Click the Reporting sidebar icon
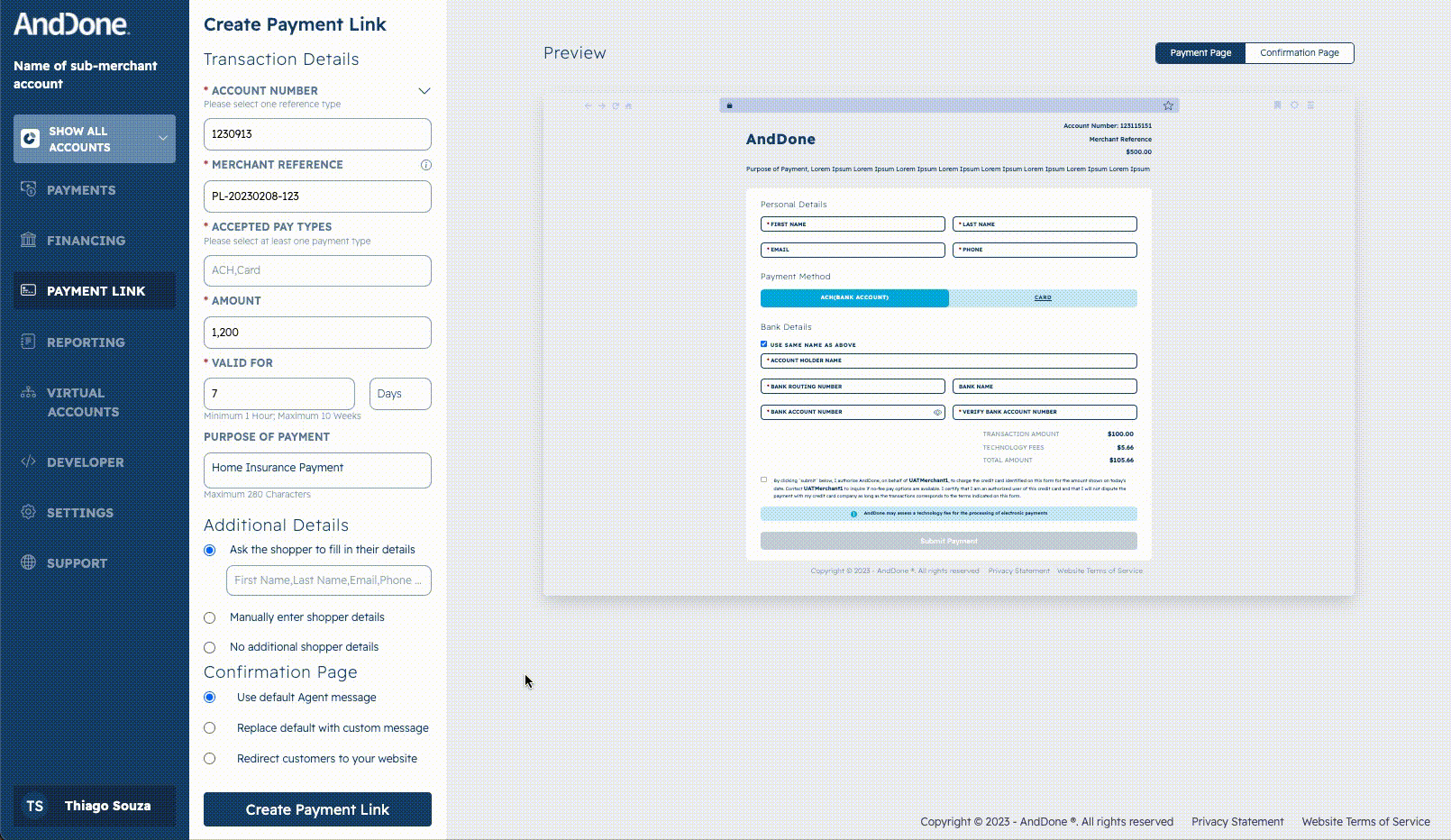 coord(29,342)
